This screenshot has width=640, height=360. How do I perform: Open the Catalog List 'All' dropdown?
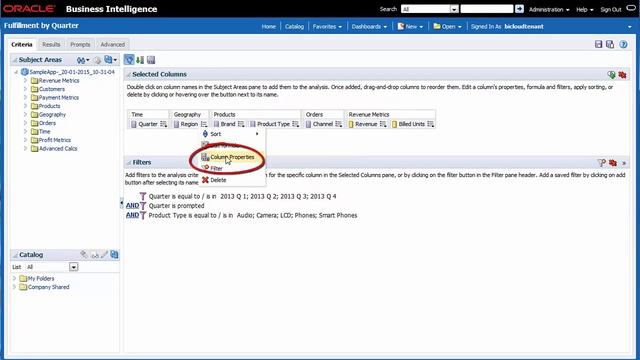(x=73, y=267)
